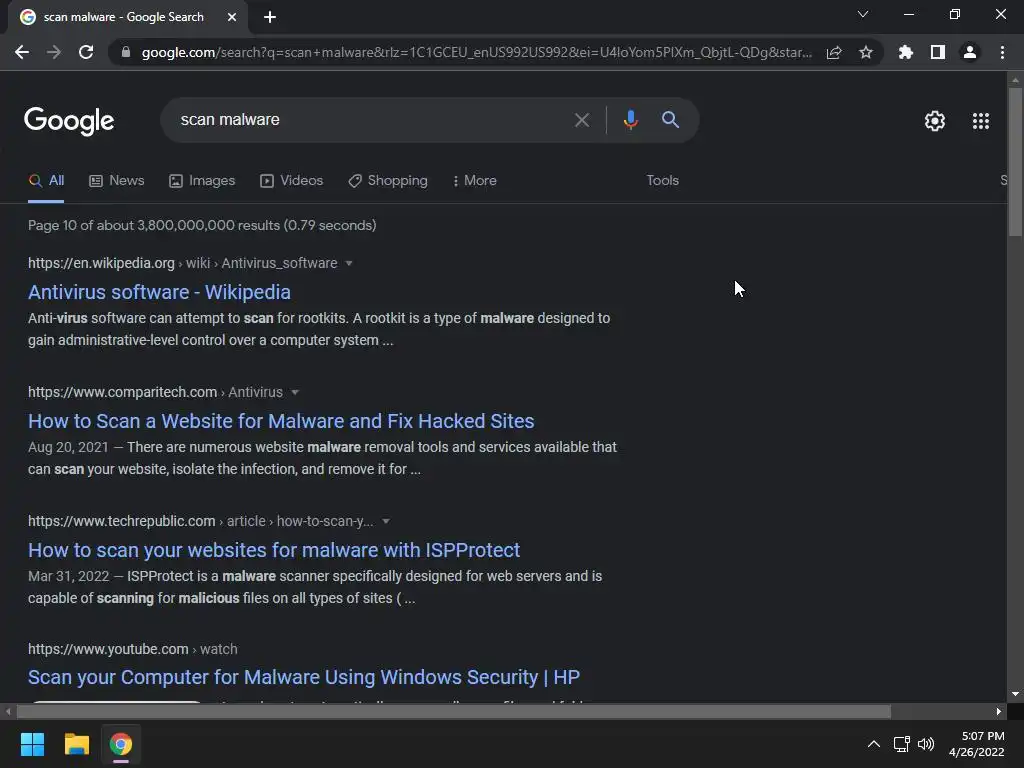
Task: Open the Windows Start menu
Action: (32, 744)
